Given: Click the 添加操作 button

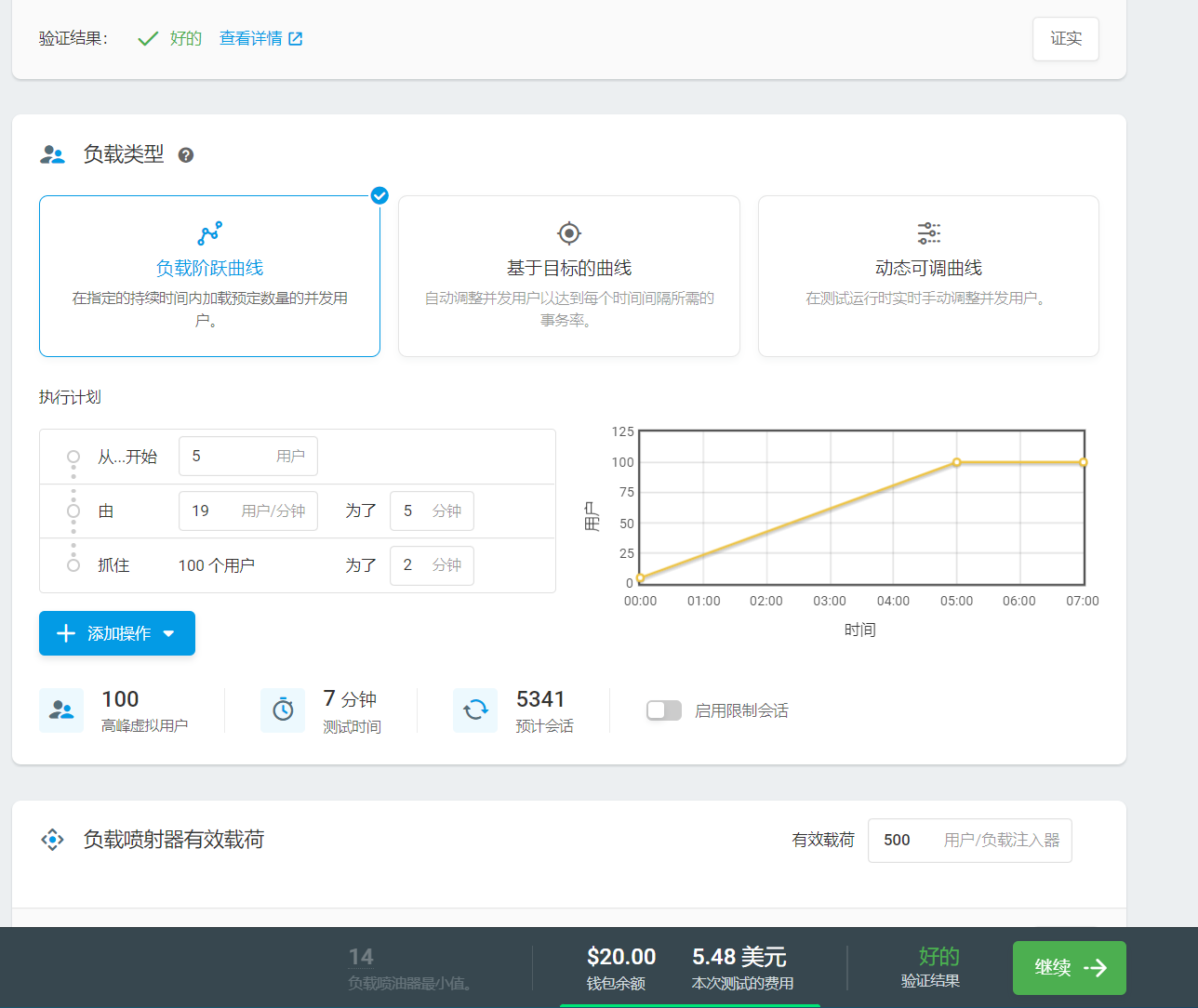Looking at the screenshot, I should (x=117, y=633).
